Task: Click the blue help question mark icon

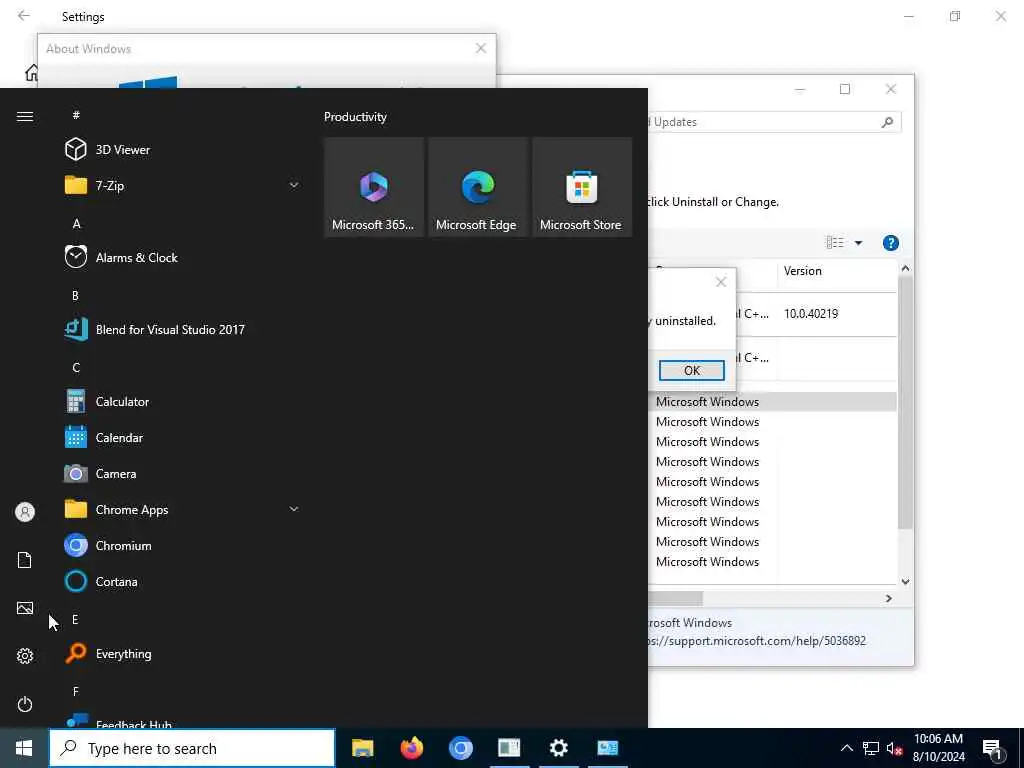Action: pos(890,243)
